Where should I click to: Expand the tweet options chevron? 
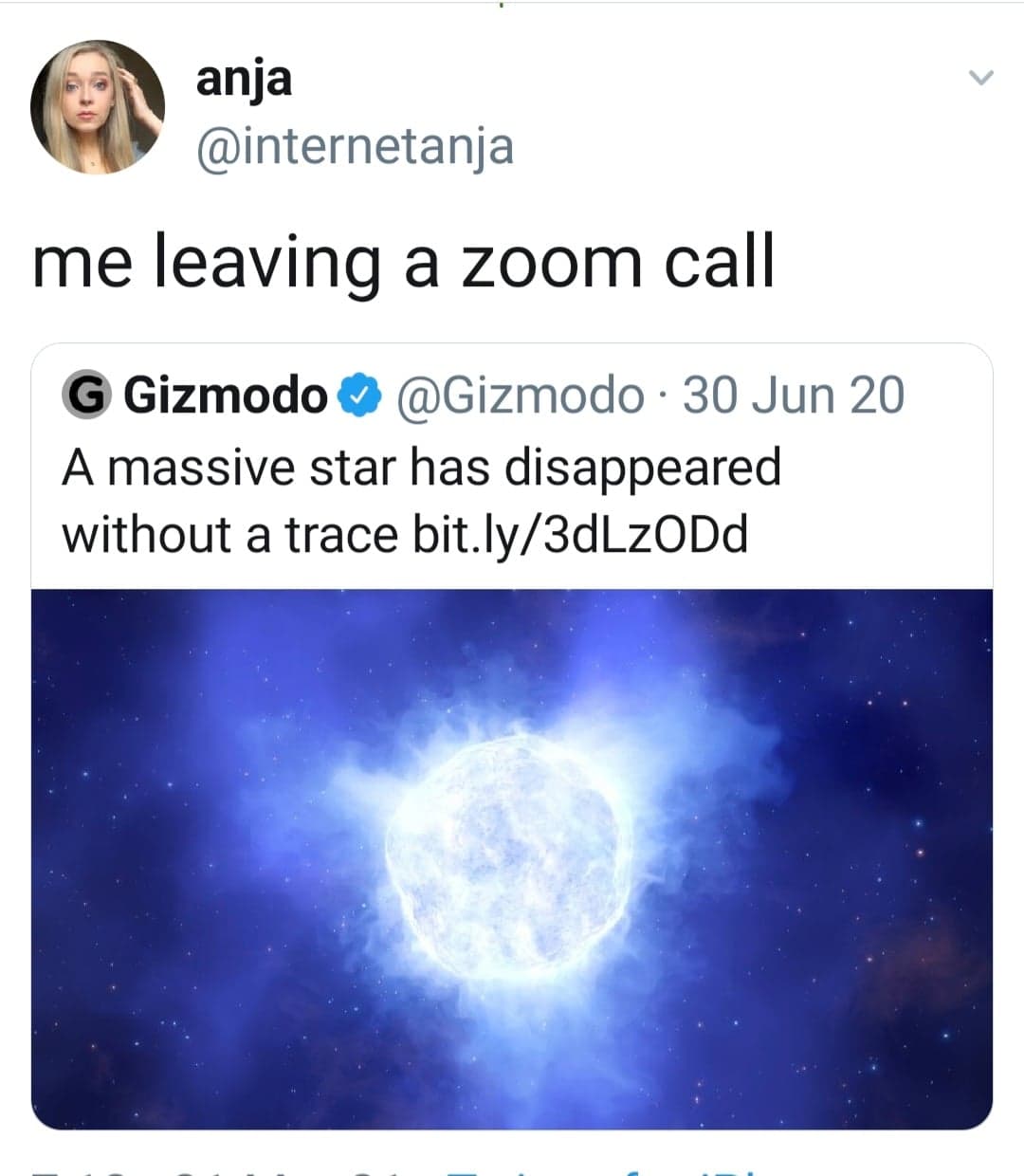(x=980, y=78)
